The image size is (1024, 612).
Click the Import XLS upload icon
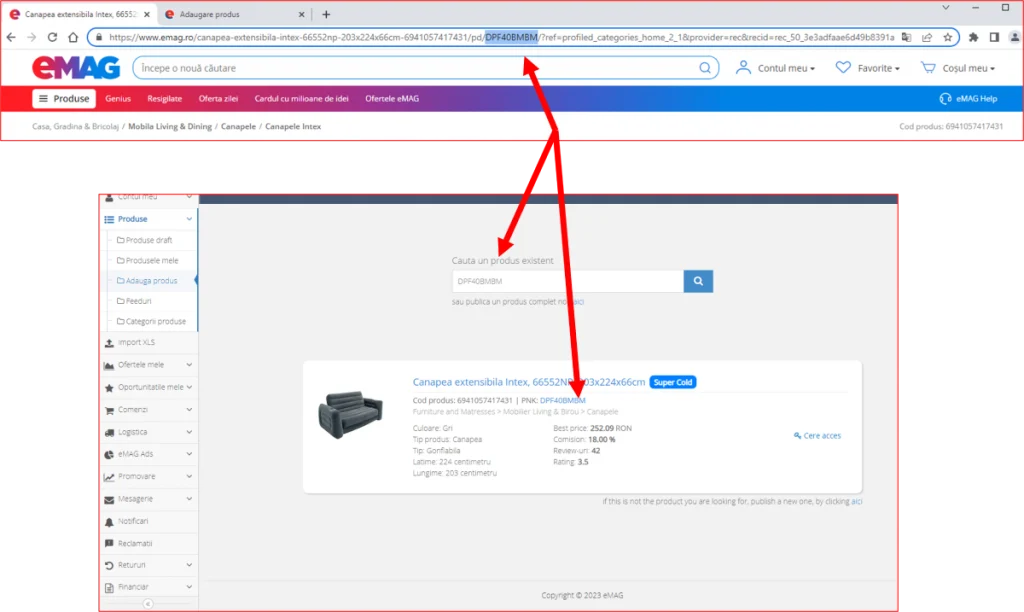tap(110, 343)
